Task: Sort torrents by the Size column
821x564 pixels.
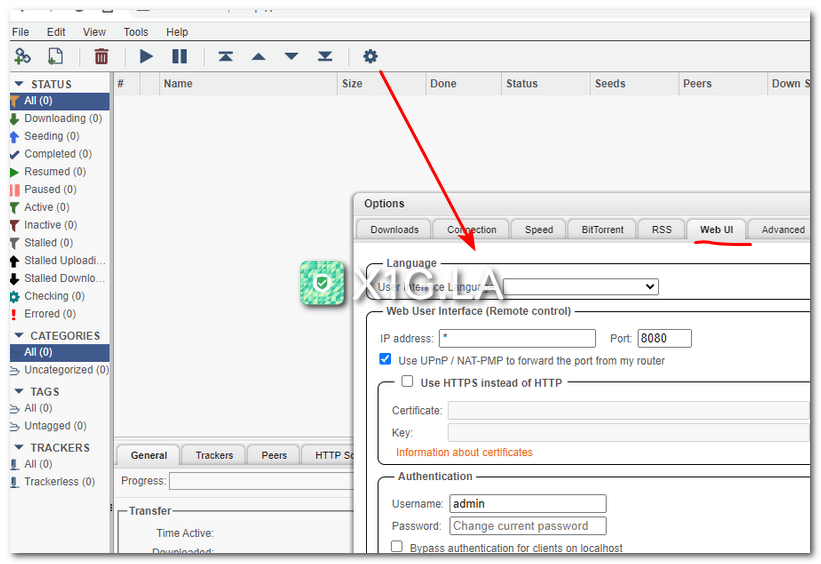Action: click(382, 84)
